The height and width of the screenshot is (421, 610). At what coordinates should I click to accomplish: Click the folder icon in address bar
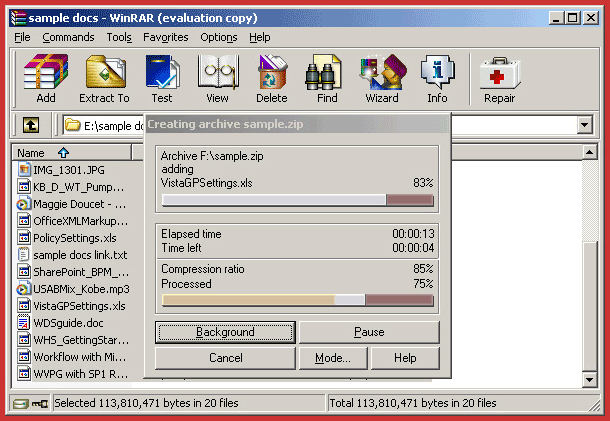(72, 125)
